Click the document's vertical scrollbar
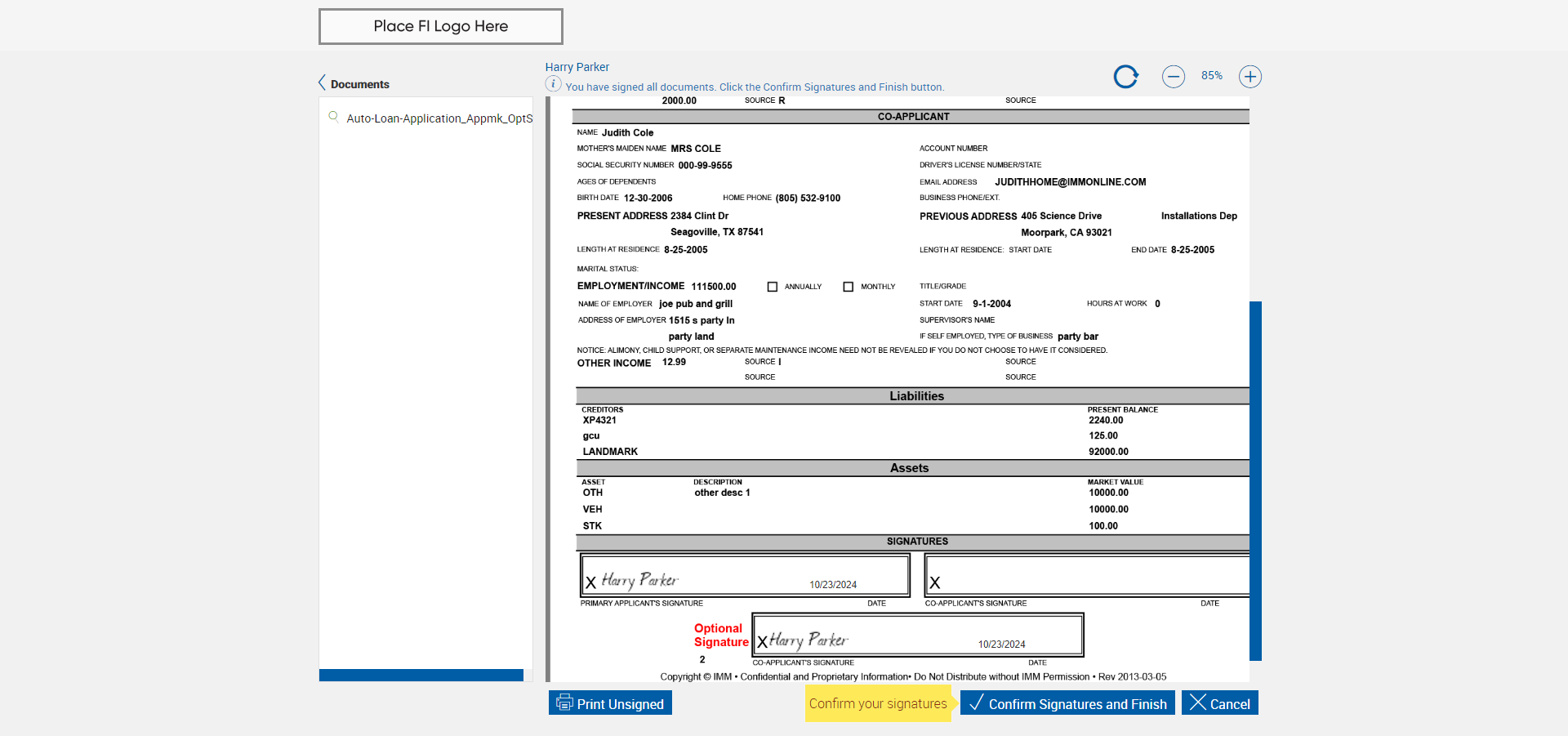 [x=1255, y=480]
